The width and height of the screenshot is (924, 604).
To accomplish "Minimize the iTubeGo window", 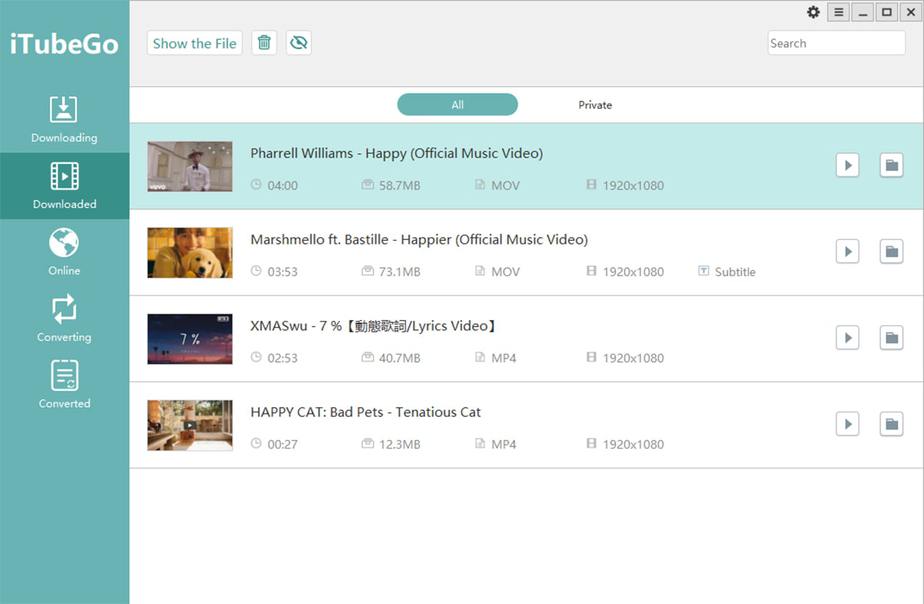I will [x=863, y=12].
